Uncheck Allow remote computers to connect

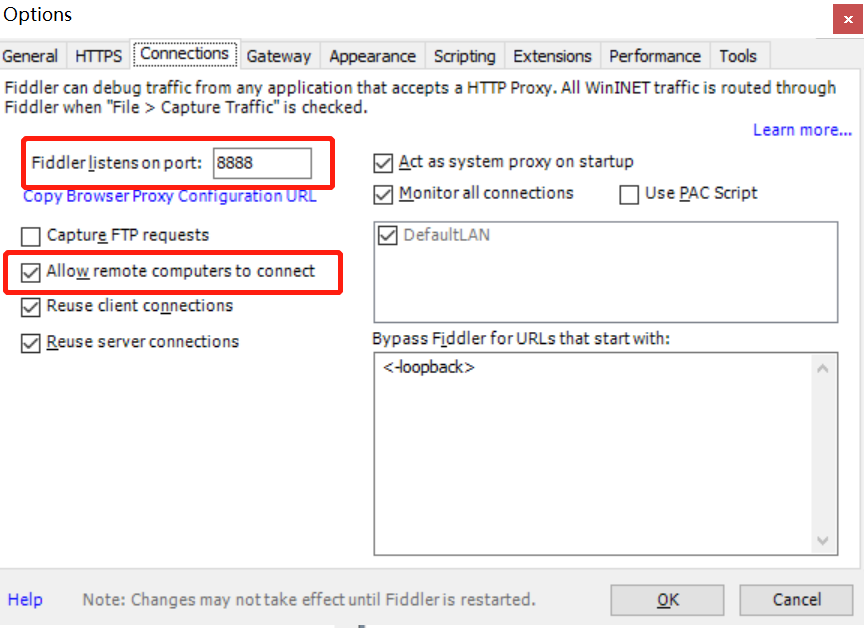click(31, 272)
